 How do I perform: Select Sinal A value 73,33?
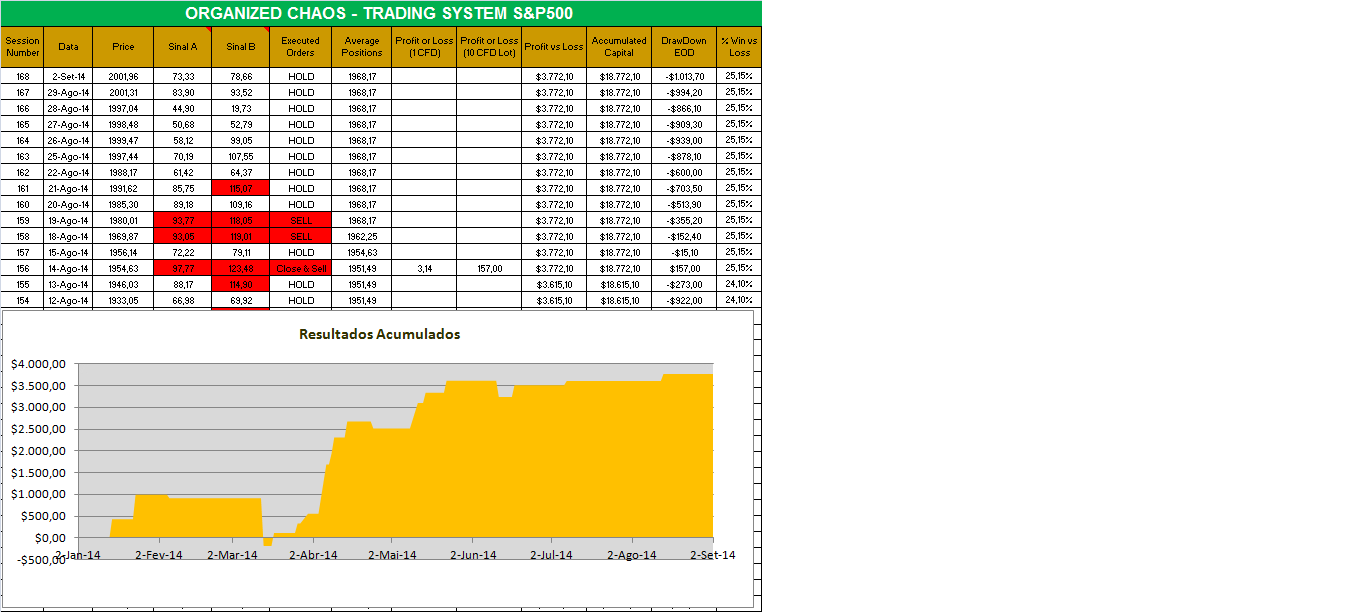point(183,76)
